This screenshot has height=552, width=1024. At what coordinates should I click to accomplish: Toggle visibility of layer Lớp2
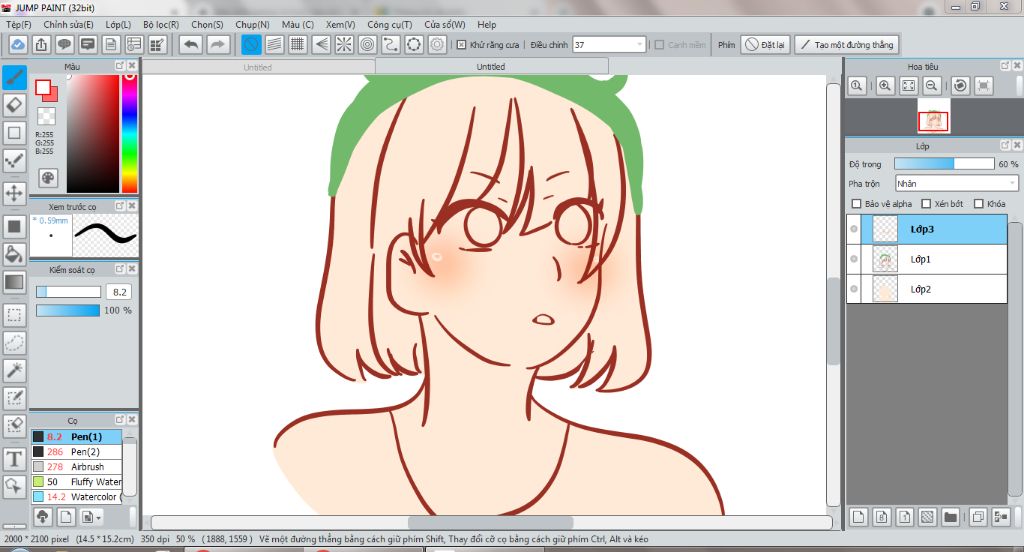click(854, 289)
